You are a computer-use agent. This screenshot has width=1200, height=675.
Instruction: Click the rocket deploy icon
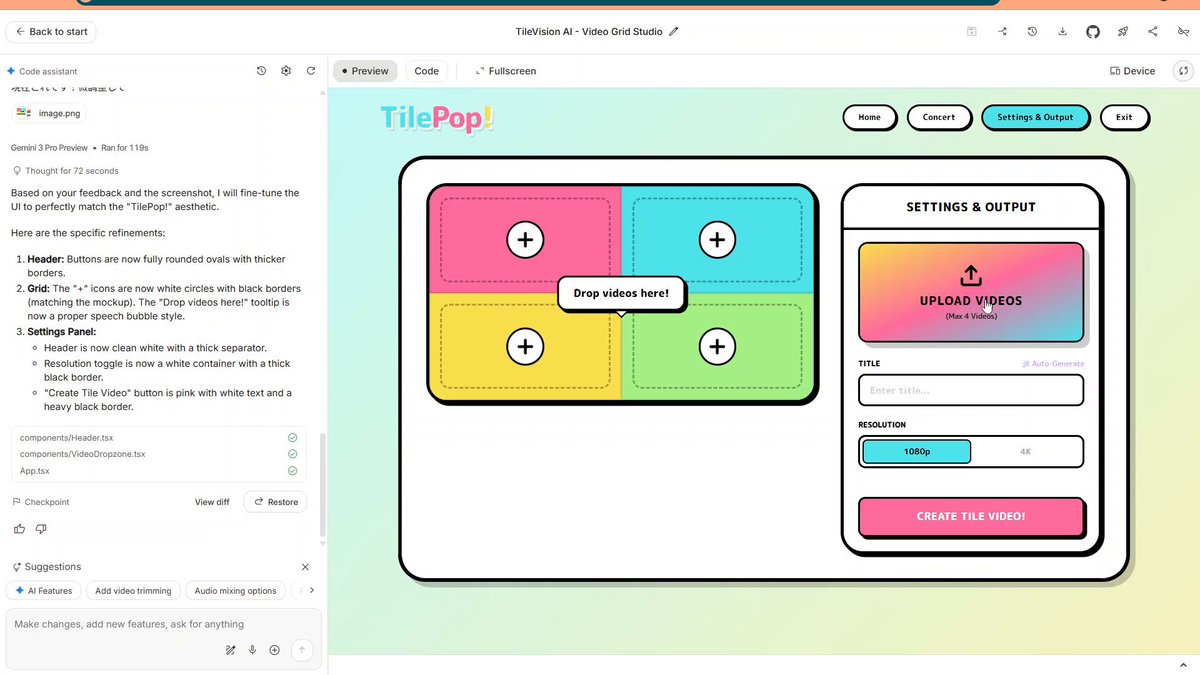[x=1123, y=32]
